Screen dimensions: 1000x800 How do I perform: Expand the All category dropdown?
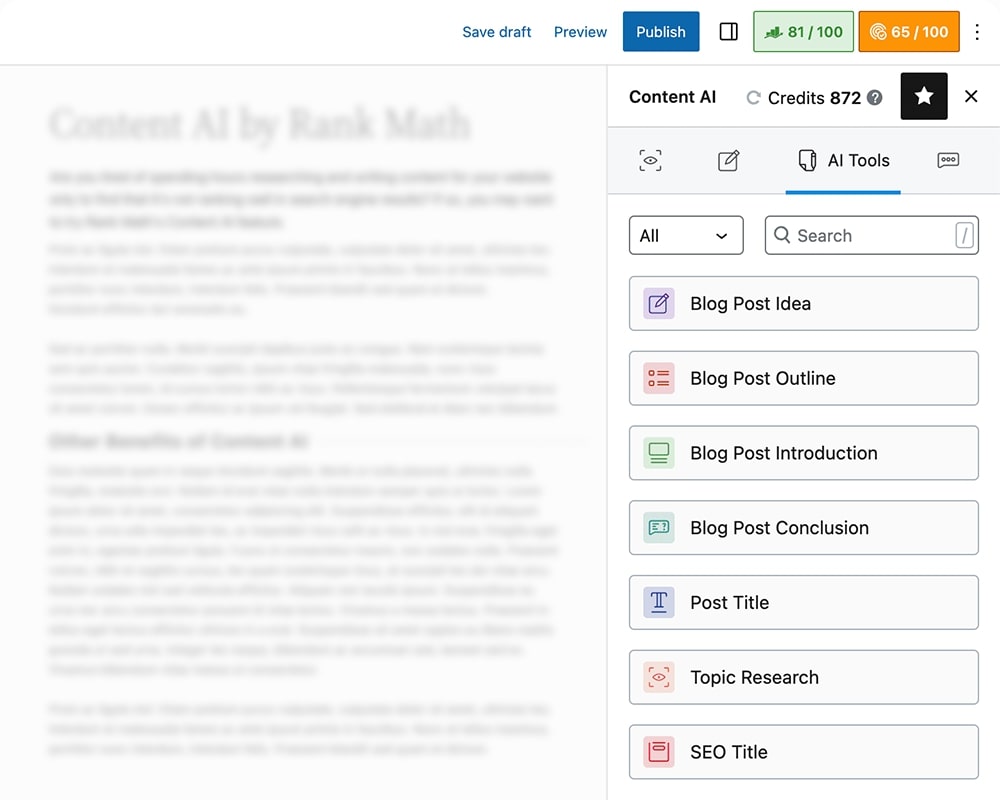(686, 235)
